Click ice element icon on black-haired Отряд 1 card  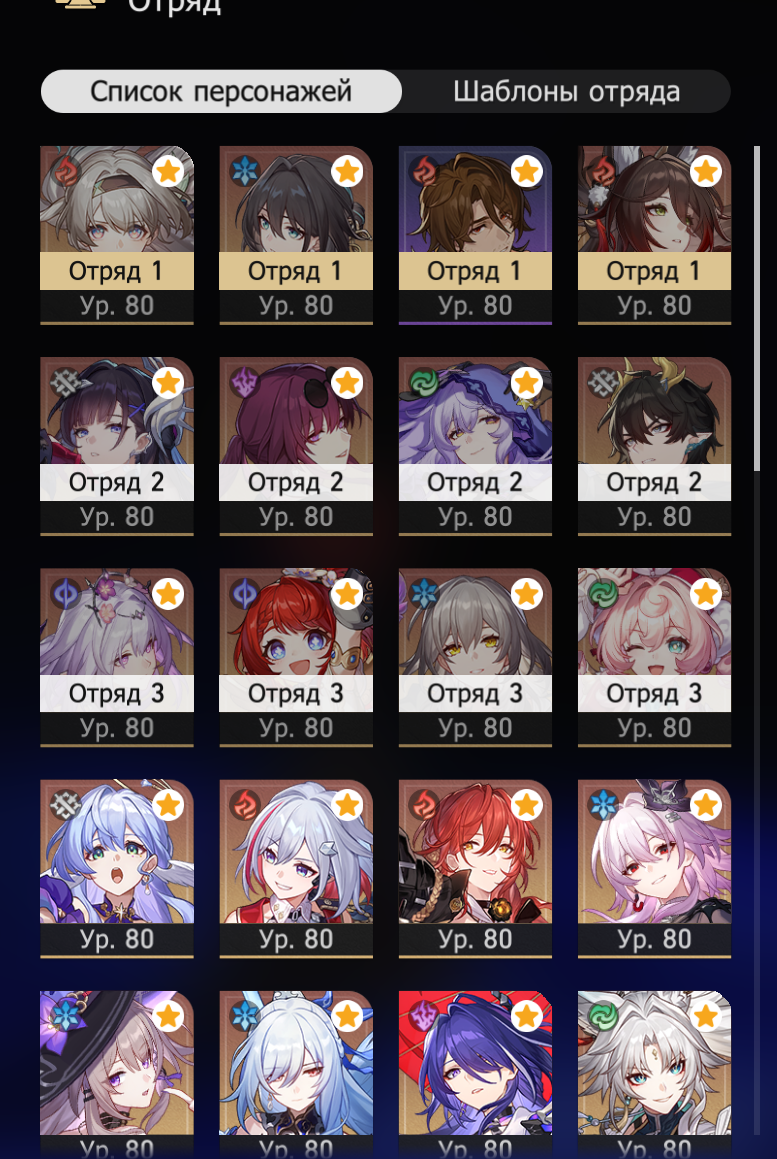[245, 171]
